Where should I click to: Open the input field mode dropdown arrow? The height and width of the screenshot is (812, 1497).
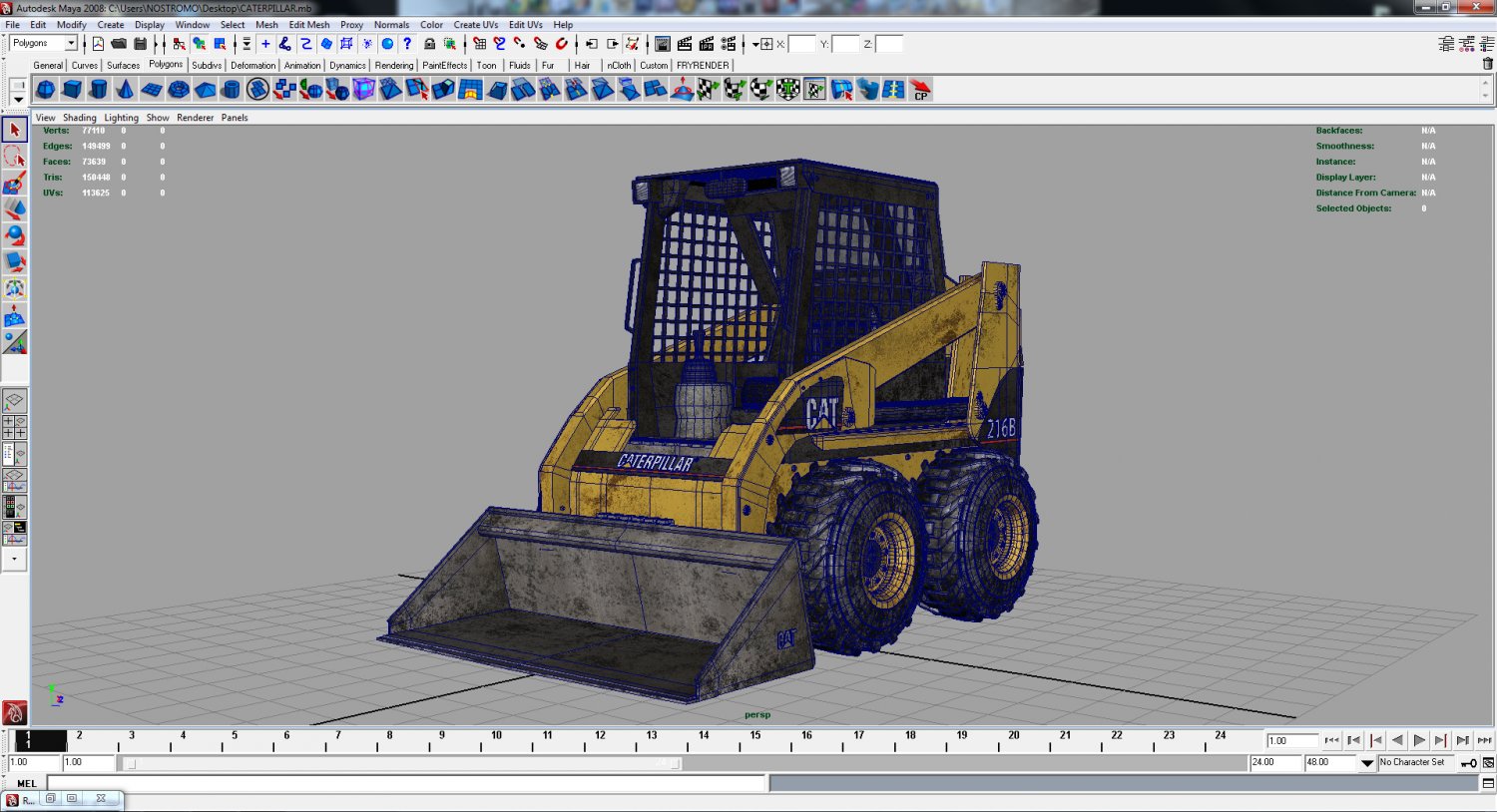tap(755, 44)
